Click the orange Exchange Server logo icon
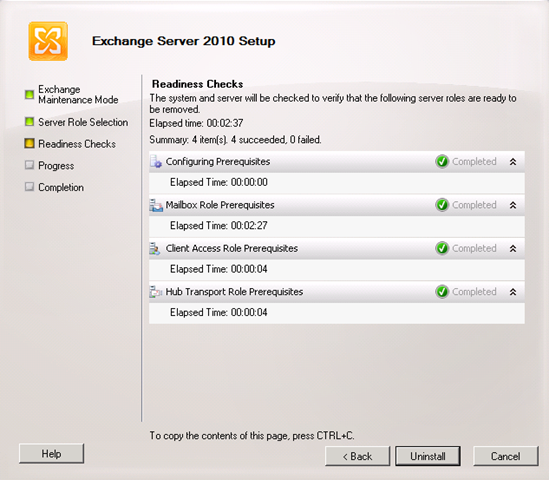The width and height of the screenshot is (549, 480). tap(48, 41)
